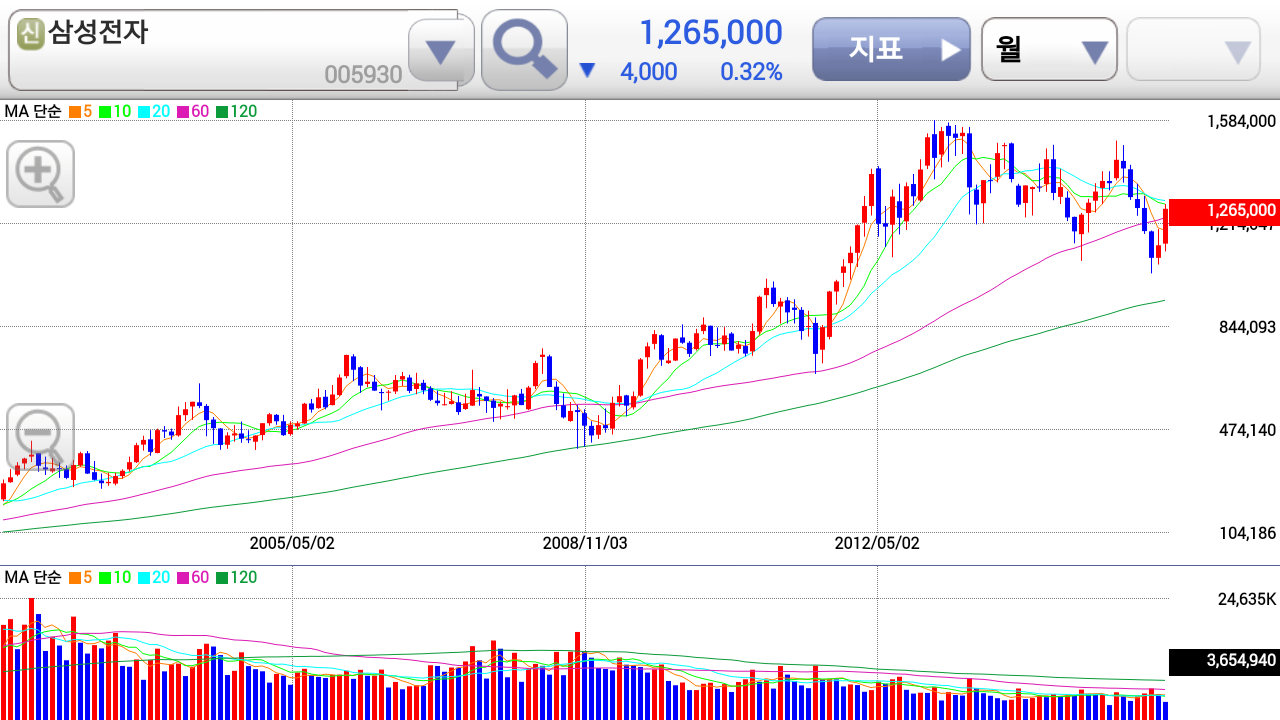Image resolution: width=1280 pixels, height=720 pixels.
Task: Zoom out the chart with minus magnifier
Action: pos(40,437)
